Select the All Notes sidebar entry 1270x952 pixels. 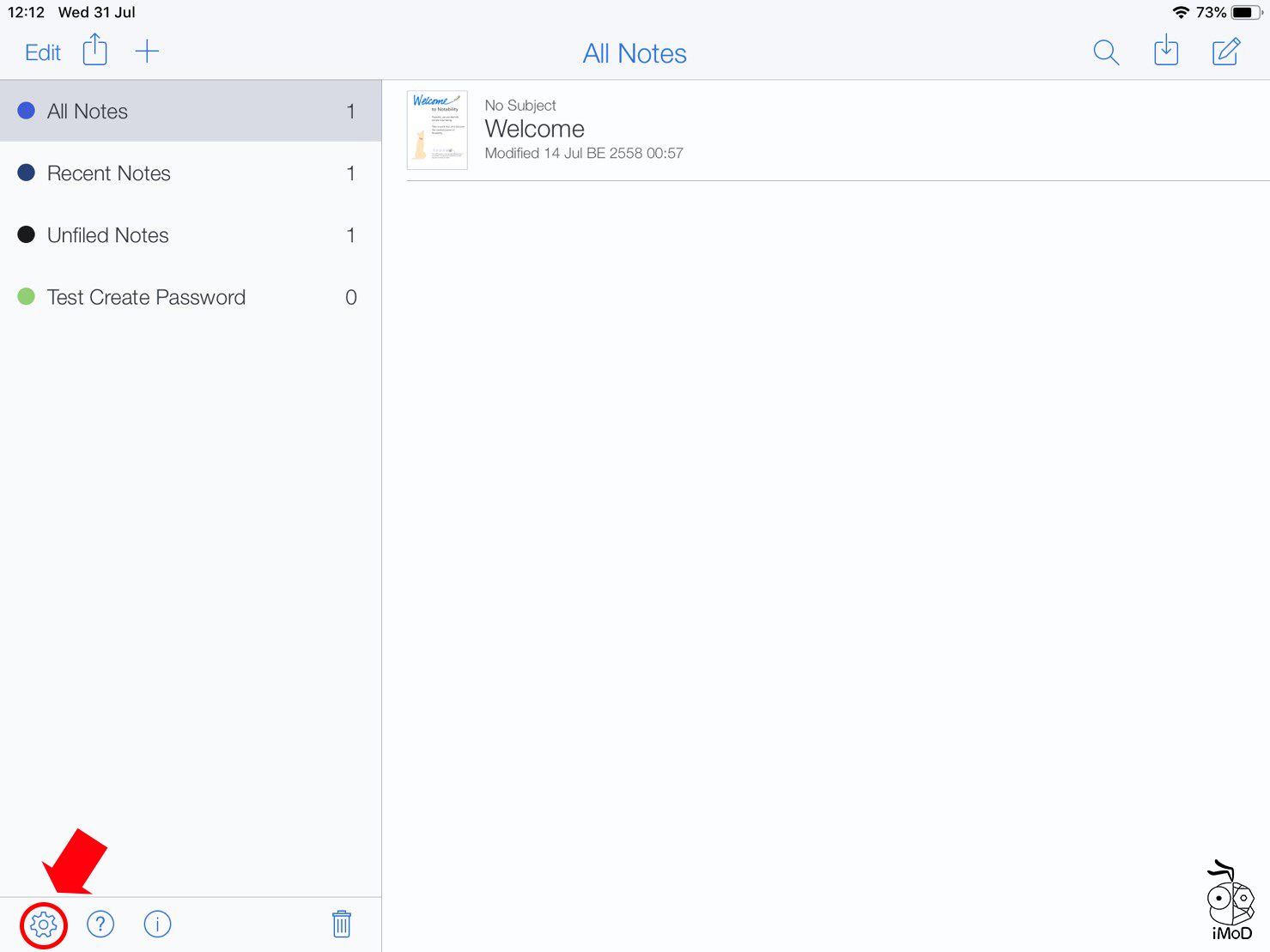(88, 110)
